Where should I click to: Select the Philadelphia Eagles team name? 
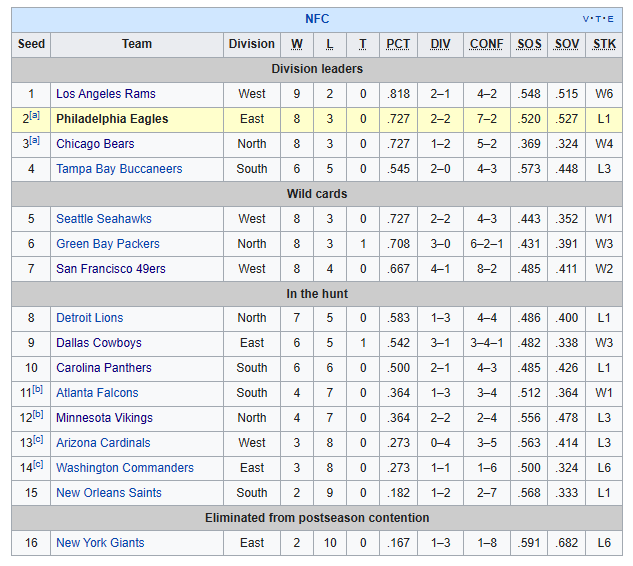112,119
